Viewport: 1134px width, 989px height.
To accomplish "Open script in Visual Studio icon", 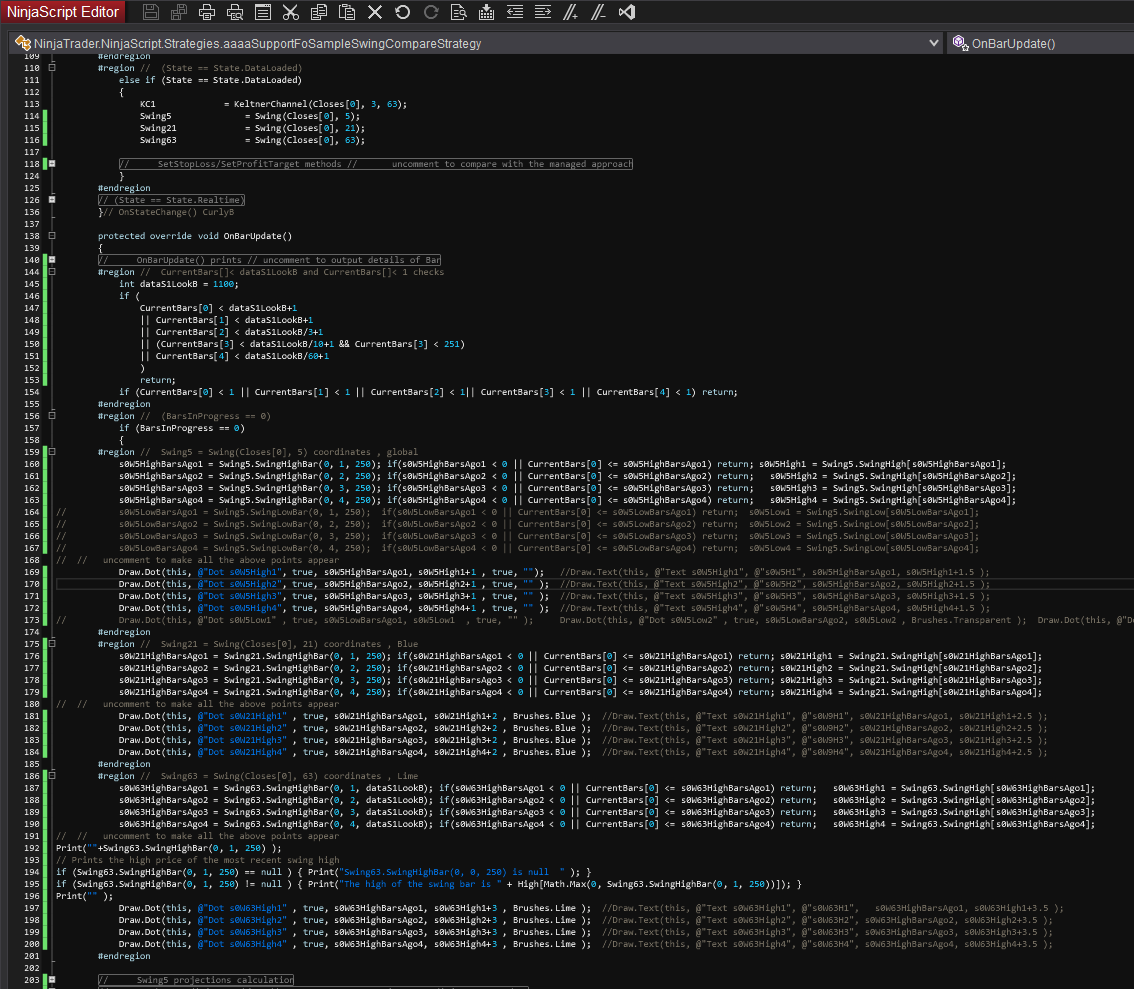I will tap(627, 13).
